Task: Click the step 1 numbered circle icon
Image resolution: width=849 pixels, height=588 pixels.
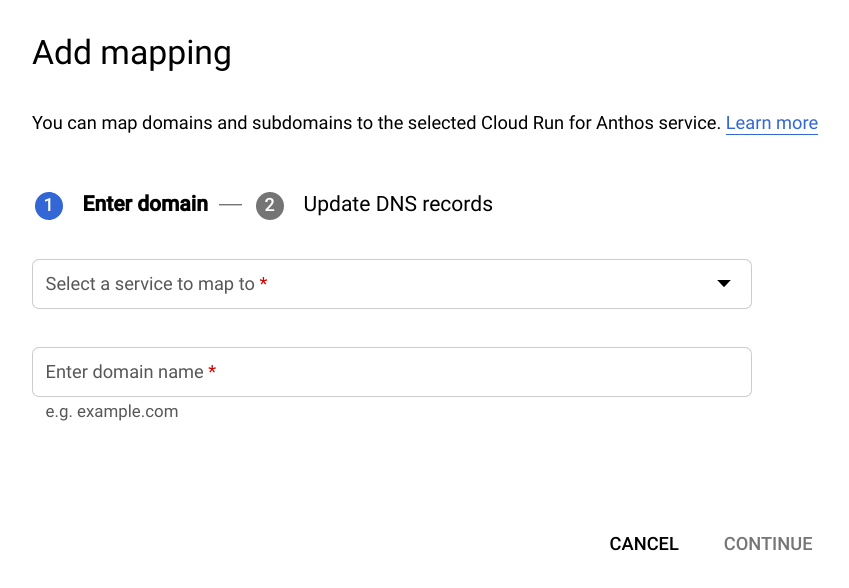Action: coord(48,205)
